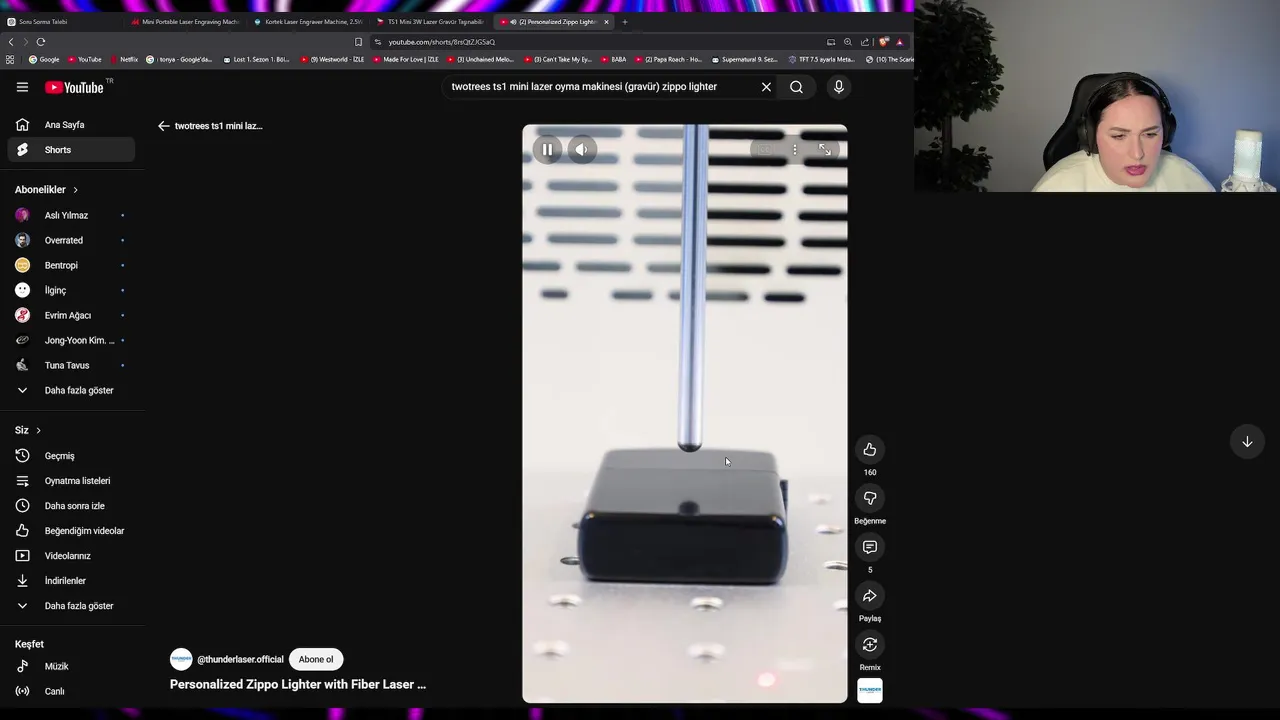Expand the Abonelikler section arrow
The width and height of the screenshot is (1280, 720).
click(x=75, y=190)
